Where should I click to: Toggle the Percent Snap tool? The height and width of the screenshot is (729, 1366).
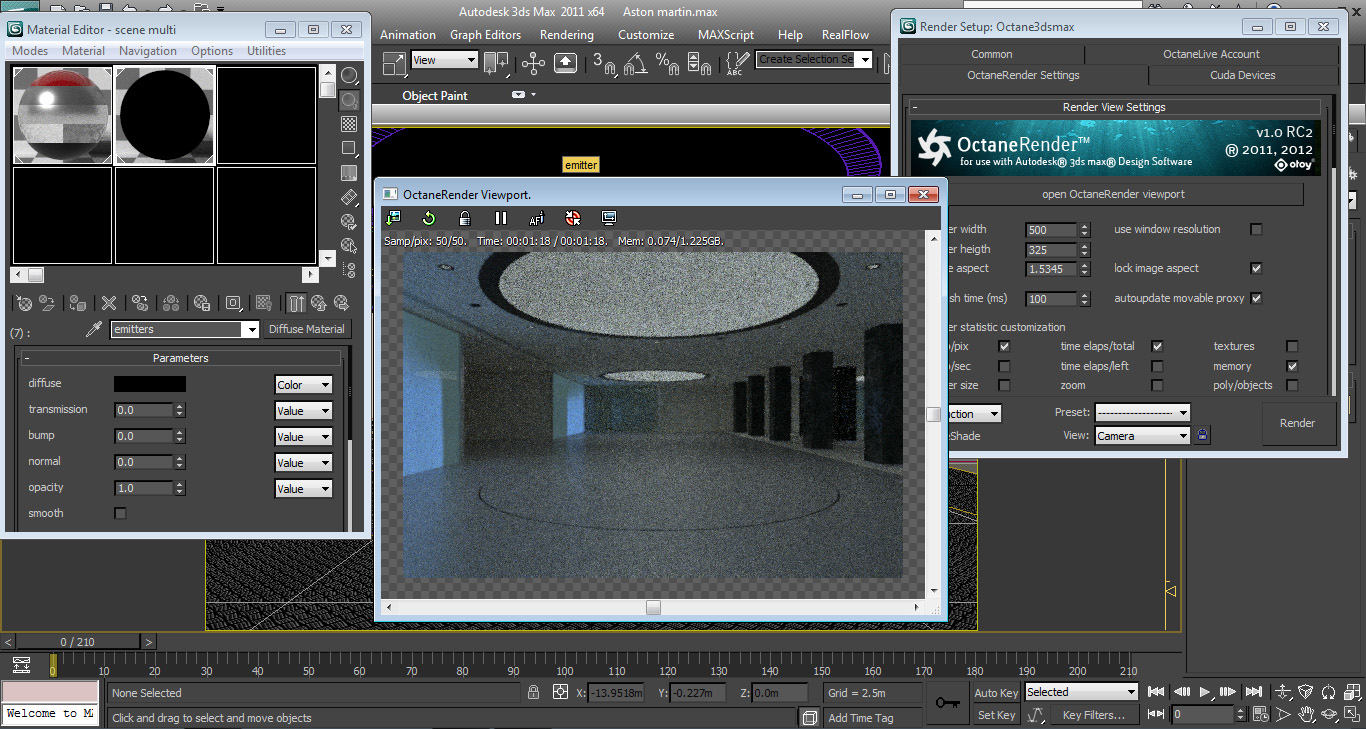coord(667,64)
